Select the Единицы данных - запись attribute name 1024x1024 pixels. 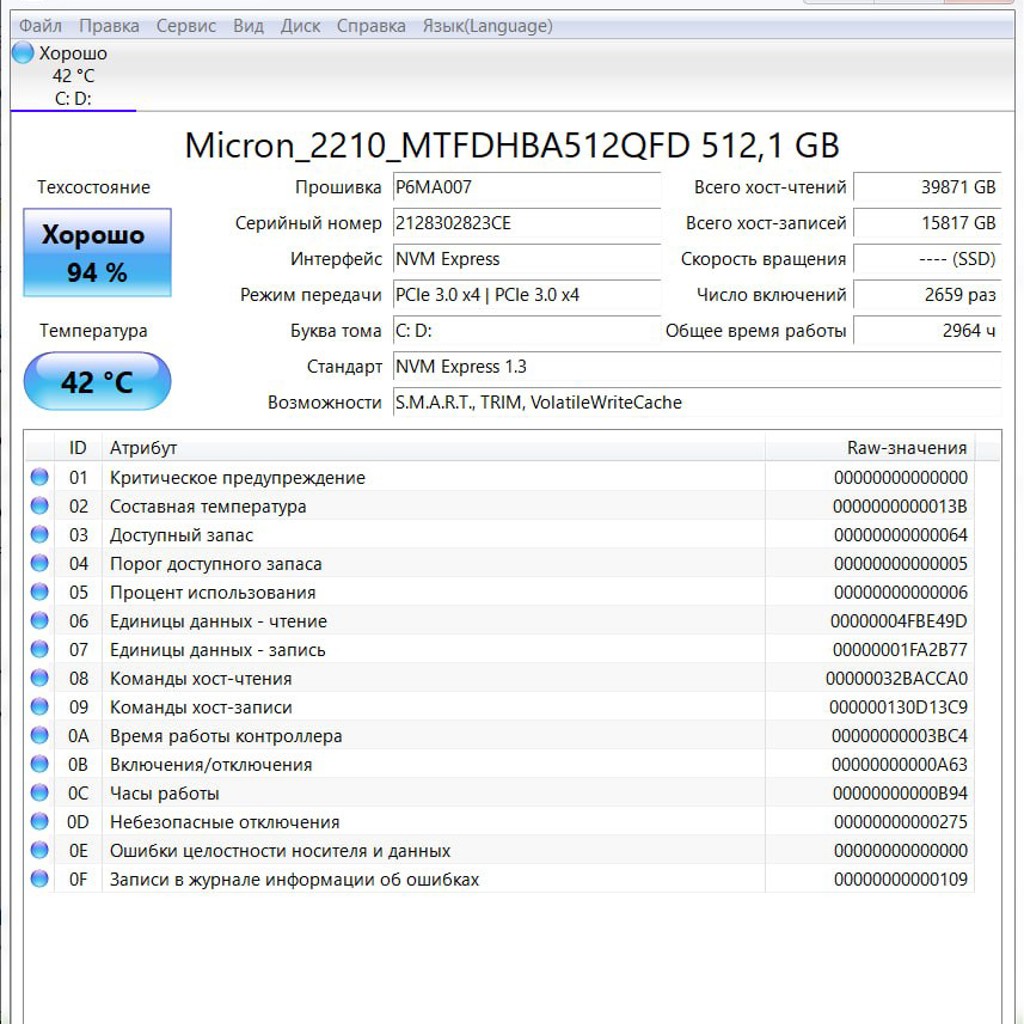coord(217,650)
